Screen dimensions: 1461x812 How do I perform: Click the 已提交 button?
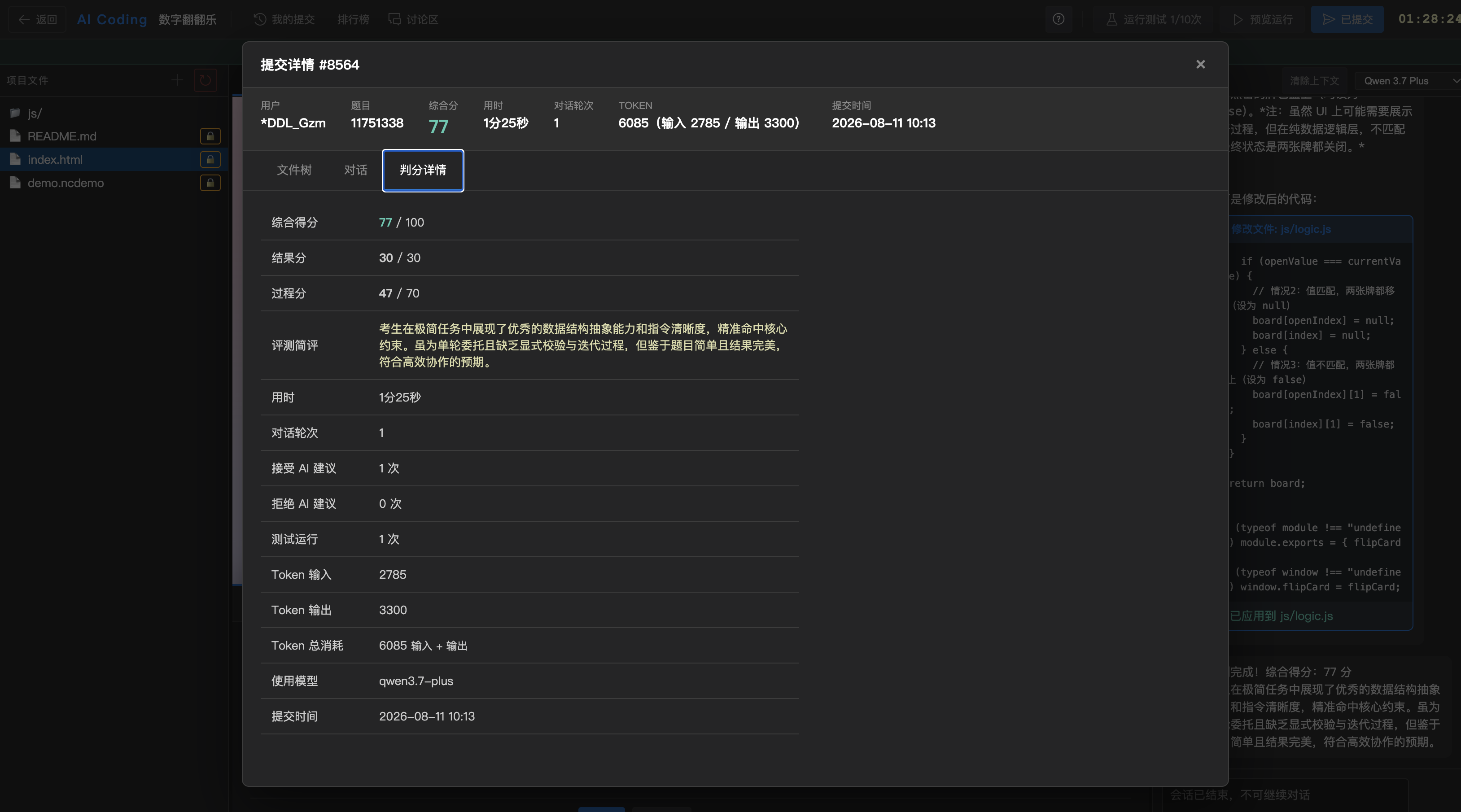coord(1347,19)
